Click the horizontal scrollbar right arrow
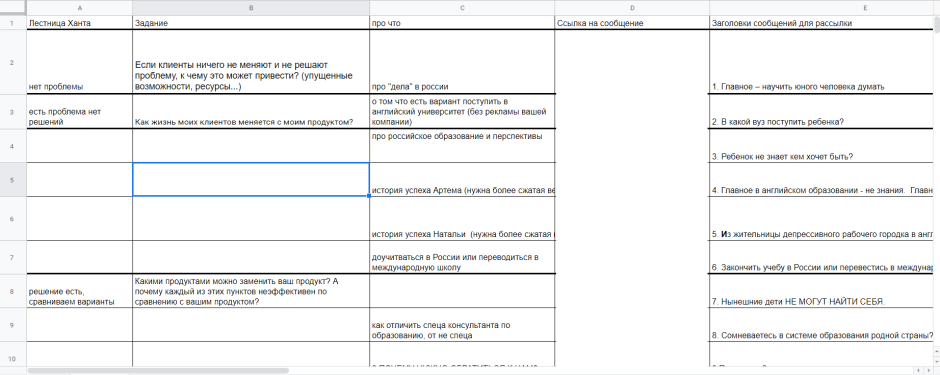 pyautogui.click(x=929, y=371)
